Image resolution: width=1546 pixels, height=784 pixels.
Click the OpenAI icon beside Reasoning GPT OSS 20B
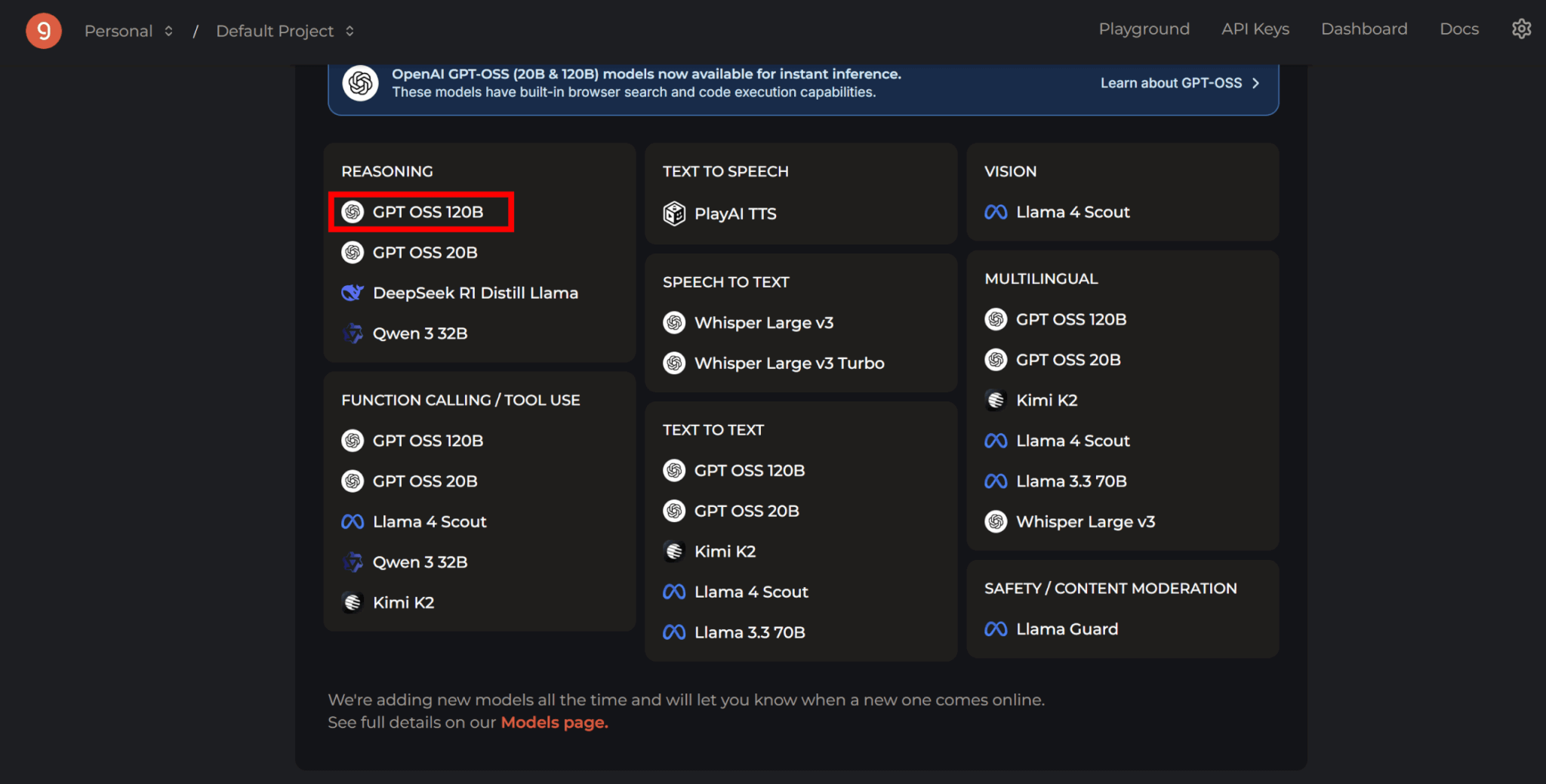[353, 252]
